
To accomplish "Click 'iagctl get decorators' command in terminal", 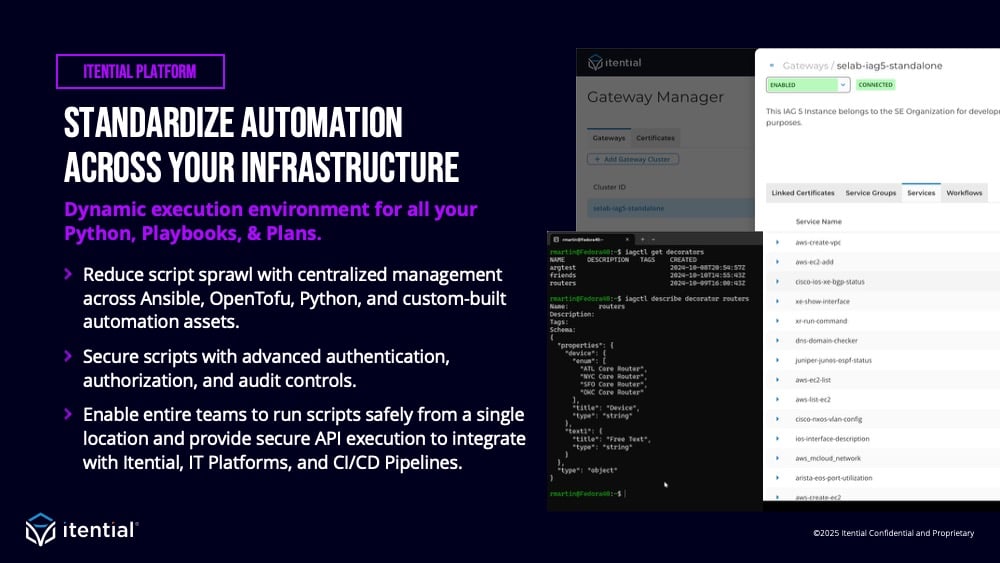I will pyautogui.click(x=664, y=252).
